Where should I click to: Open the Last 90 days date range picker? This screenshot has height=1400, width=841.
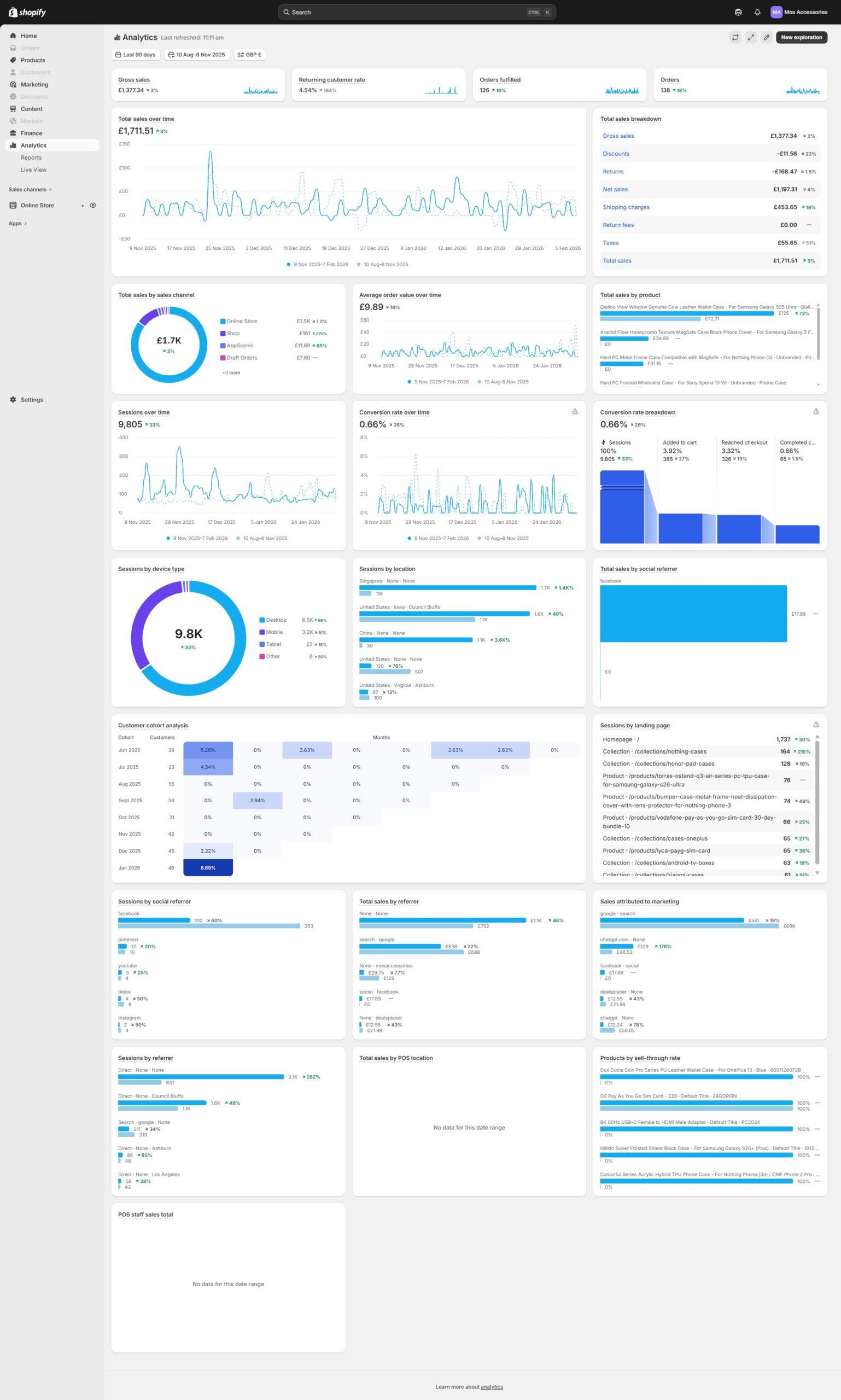pos(136,55)
